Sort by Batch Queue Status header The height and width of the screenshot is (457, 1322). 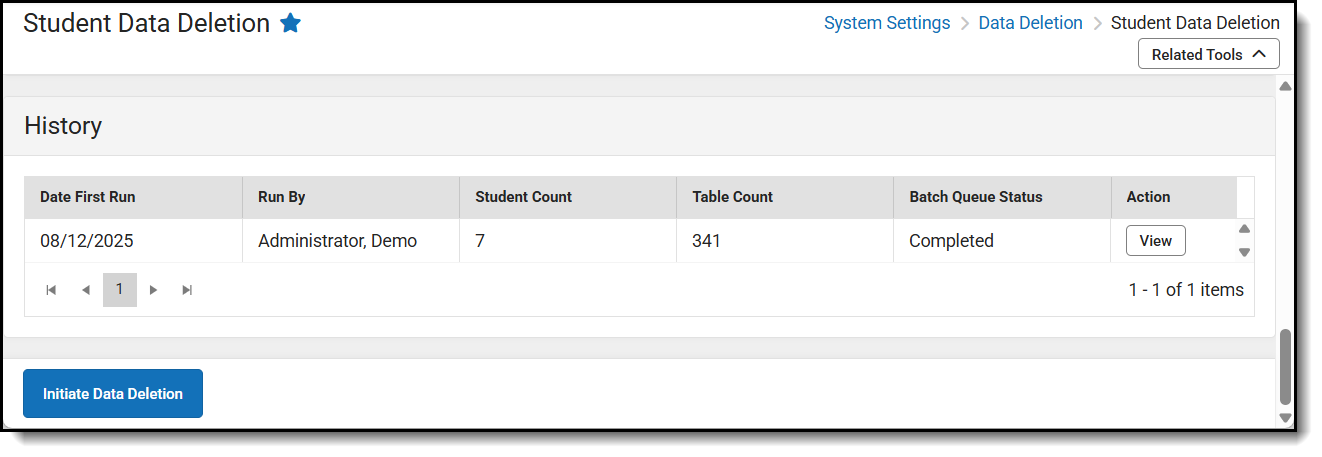coord(975,197)
